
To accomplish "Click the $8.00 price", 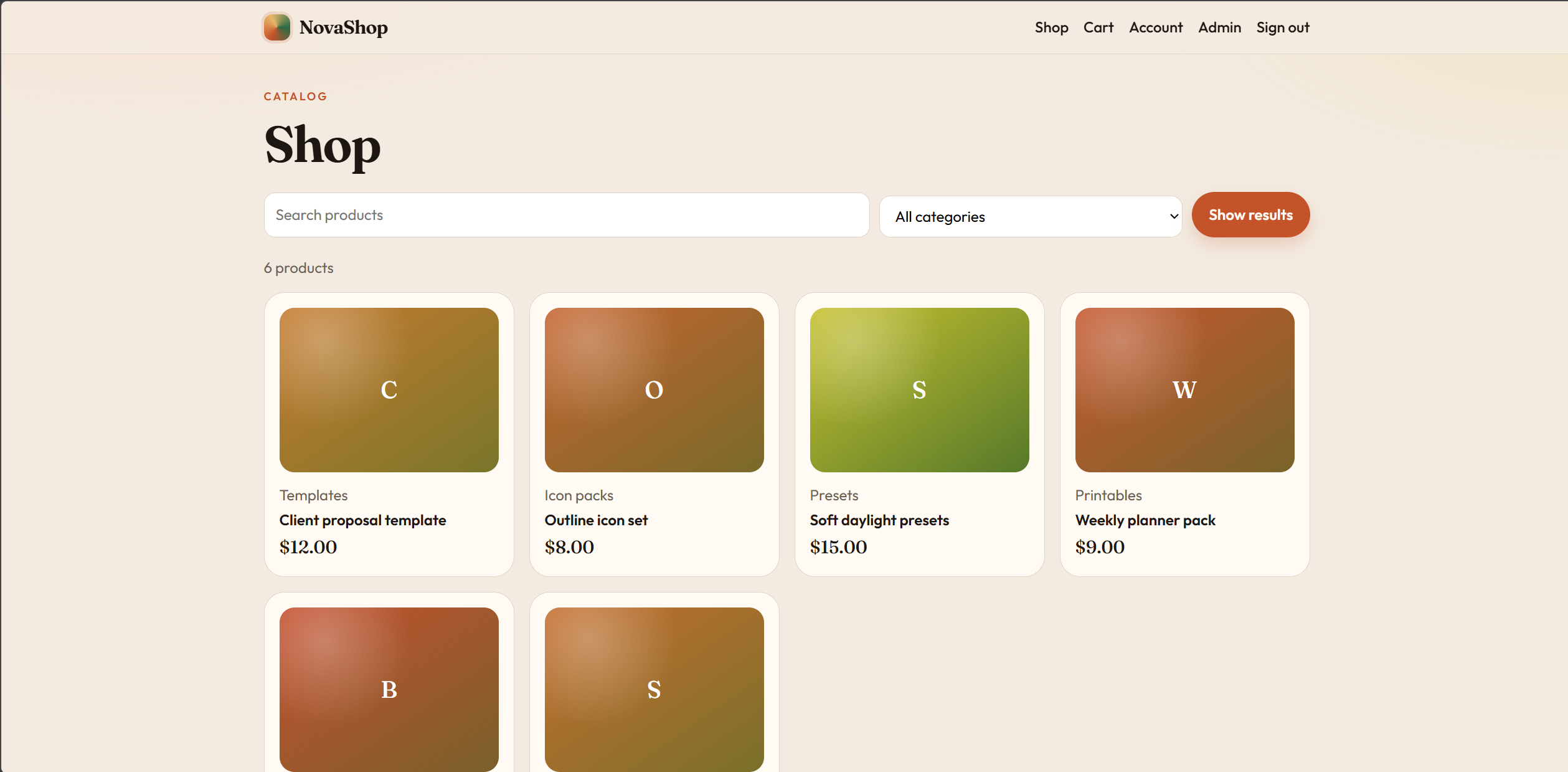I will pyautogui.click(x=569, y=547).
